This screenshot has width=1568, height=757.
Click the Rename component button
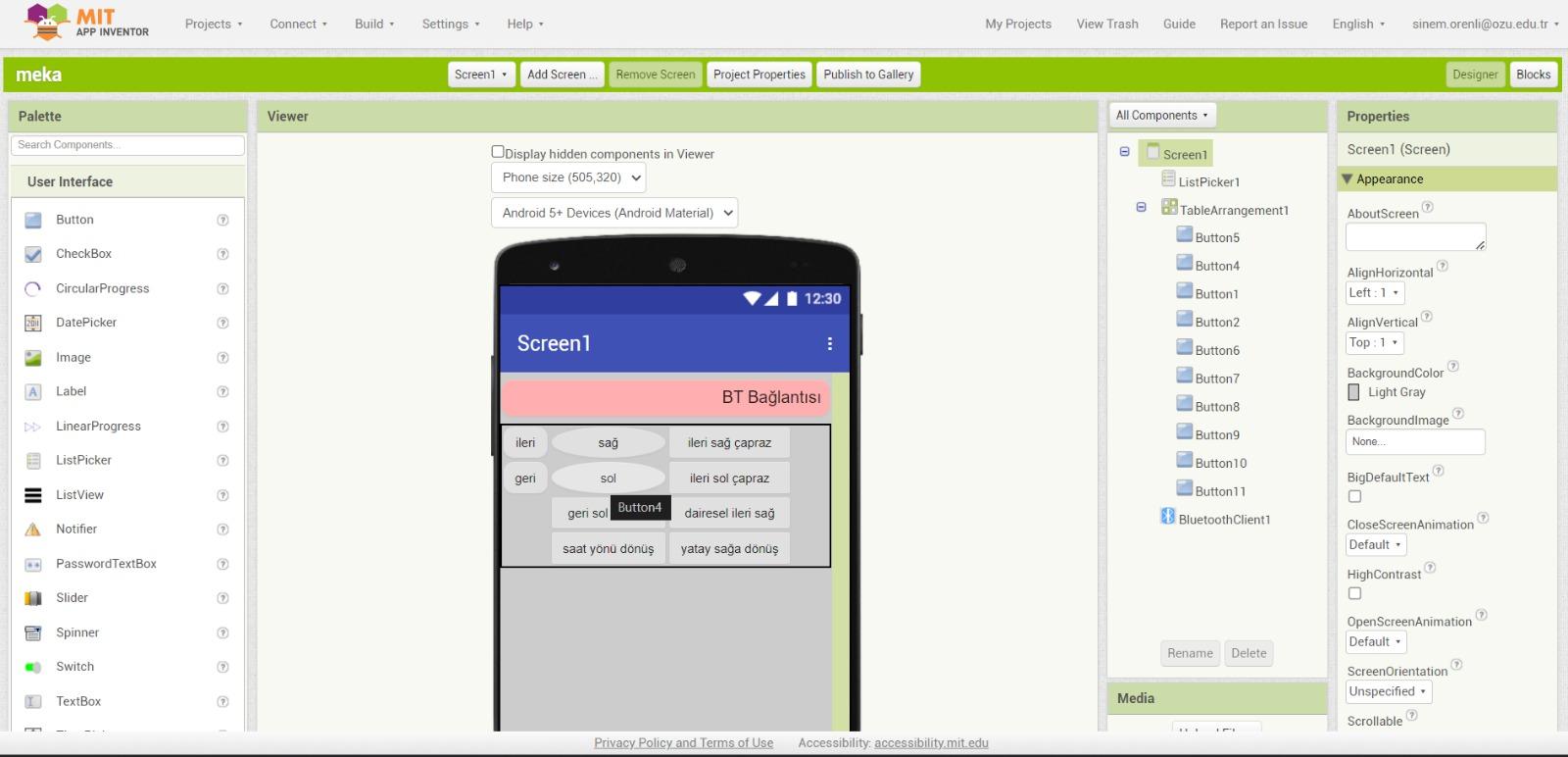[x=1190, y=653]
